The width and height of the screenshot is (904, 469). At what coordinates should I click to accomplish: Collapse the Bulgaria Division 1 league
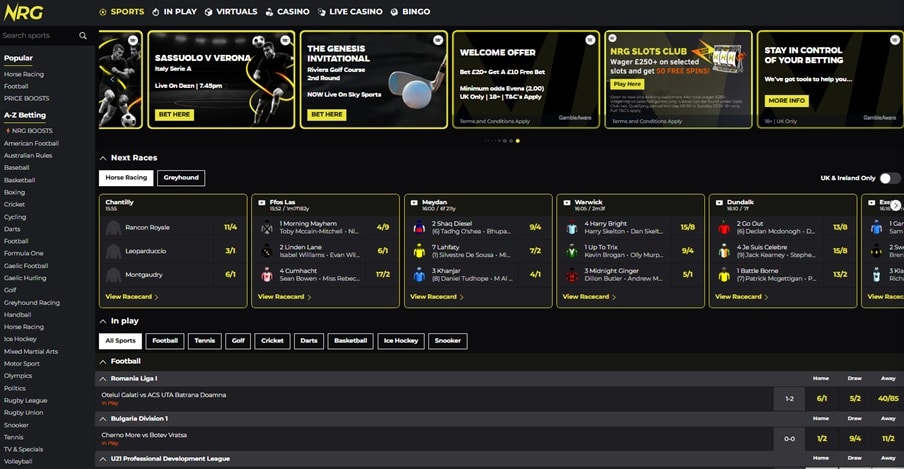point(103,419)
